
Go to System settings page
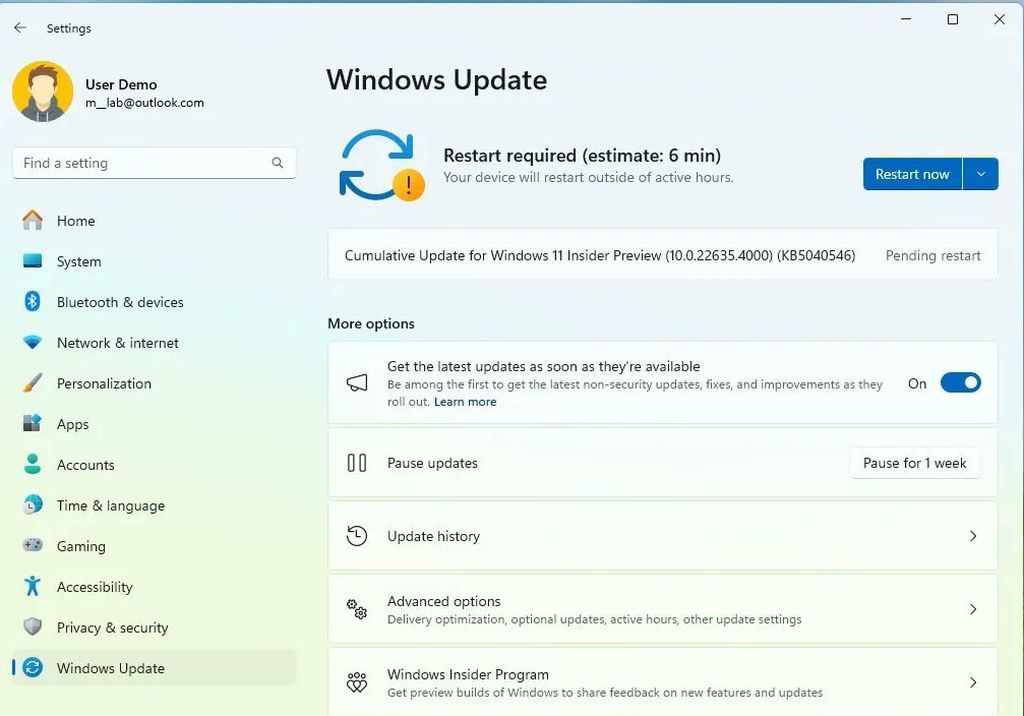pyautogui.click(x=79, y=262)
